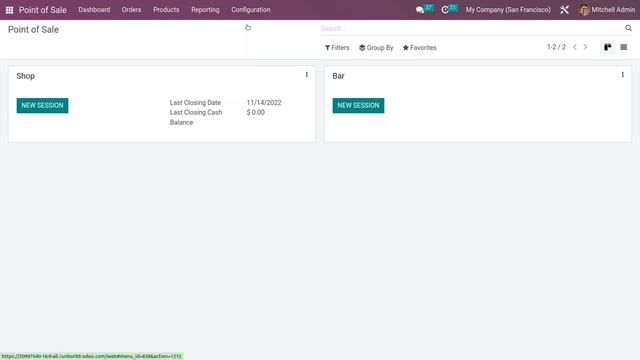Open the messages conversation icon

pos(420,10)
